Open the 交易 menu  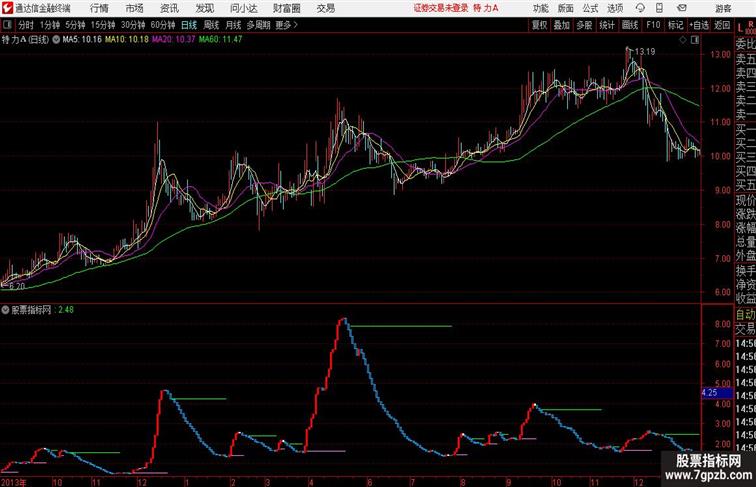tap(325, 8)
